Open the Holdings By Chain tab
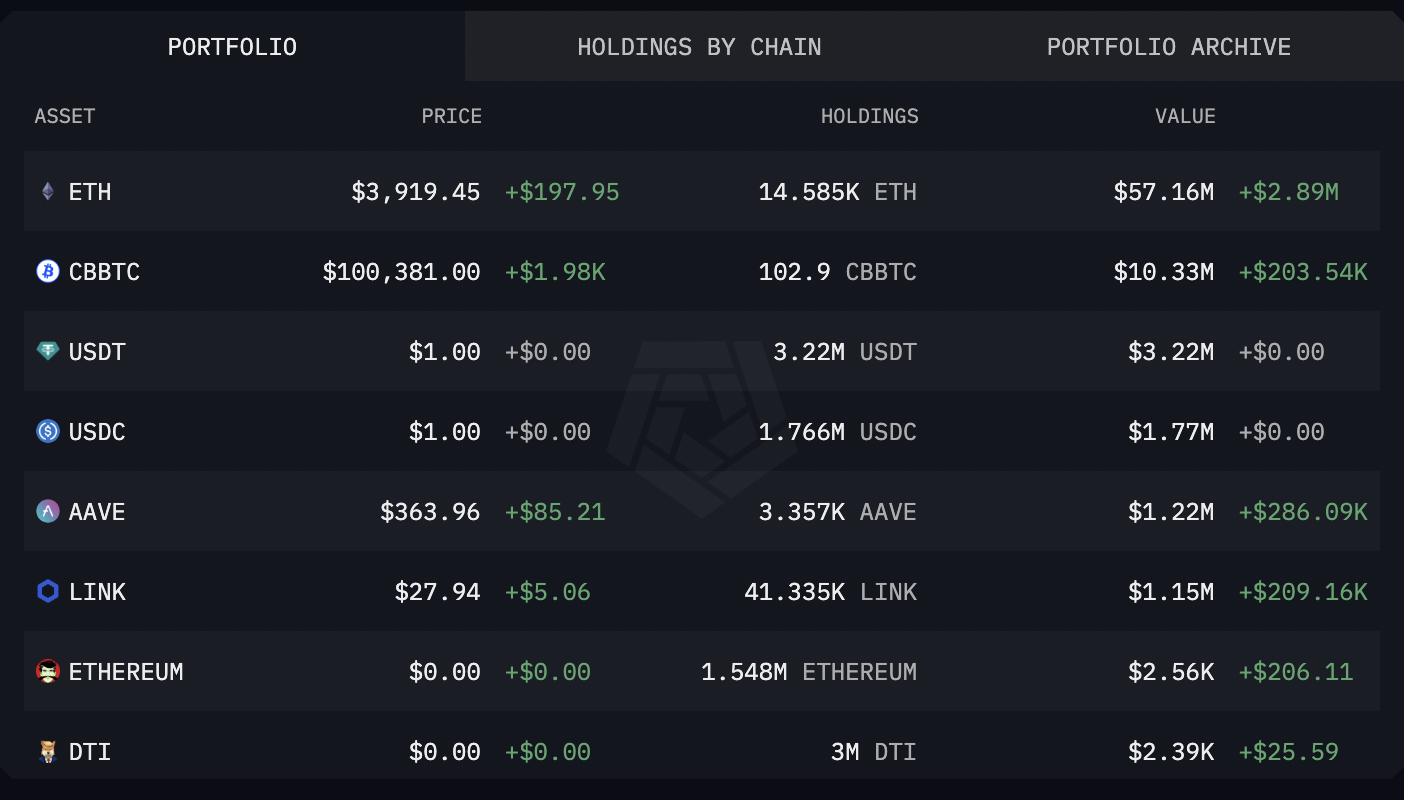 coord(699,47)
